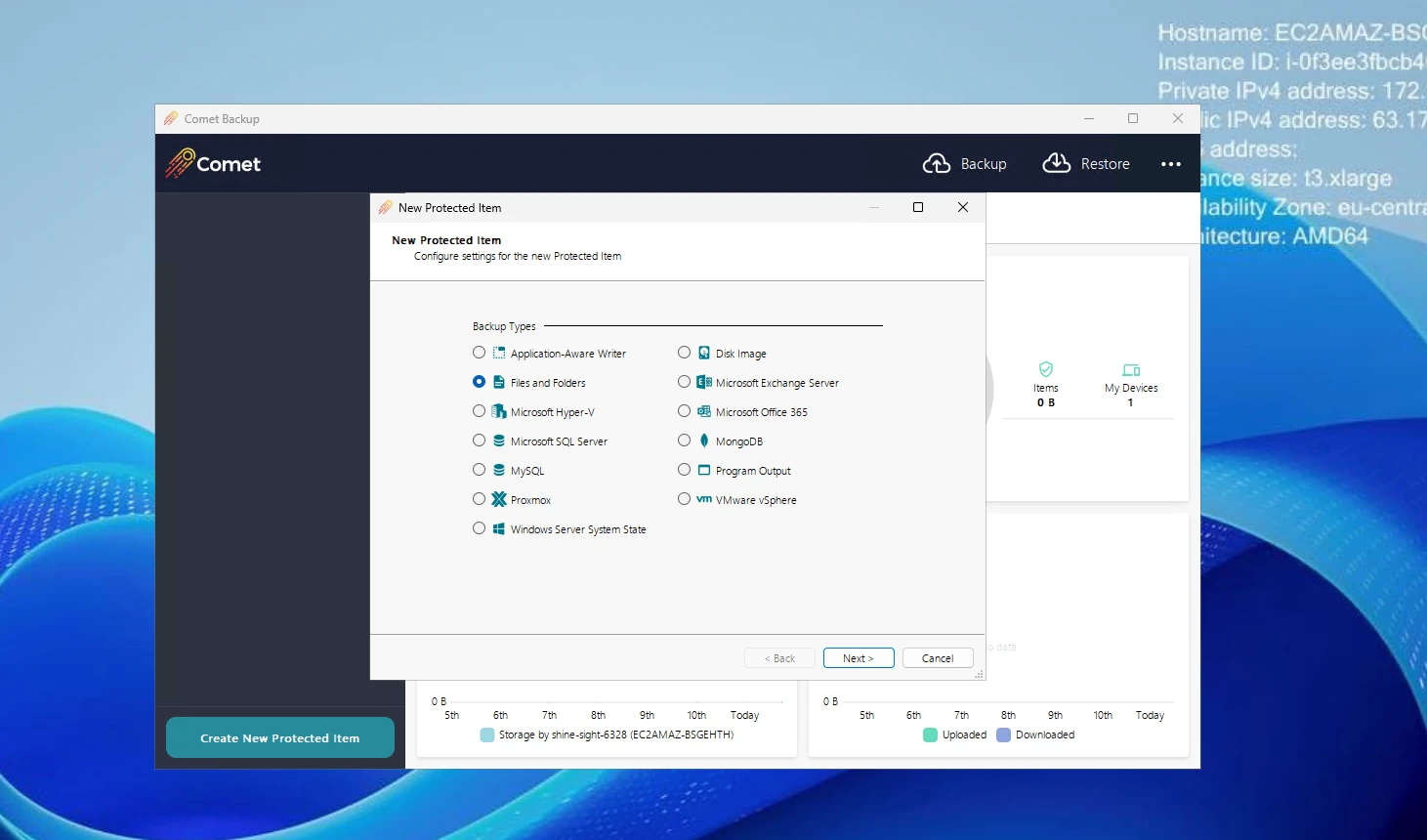Click 'Storage by shine-sight-6328' legend text
The width and height of the screenshot is (1427, 840).
click(616, 735)
